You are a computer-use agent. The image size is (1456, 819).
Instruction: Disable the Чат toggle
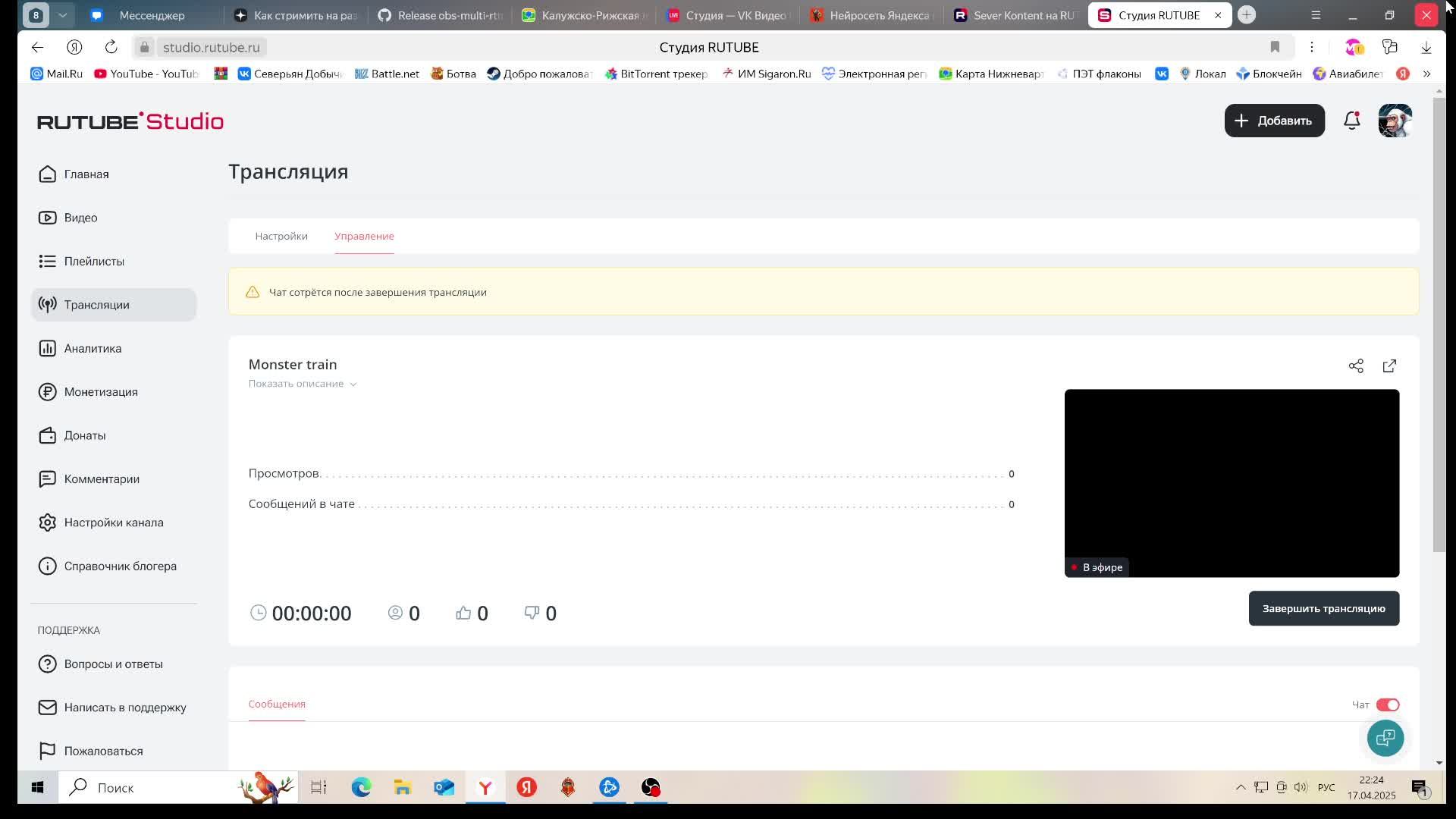click(1387, 705)
